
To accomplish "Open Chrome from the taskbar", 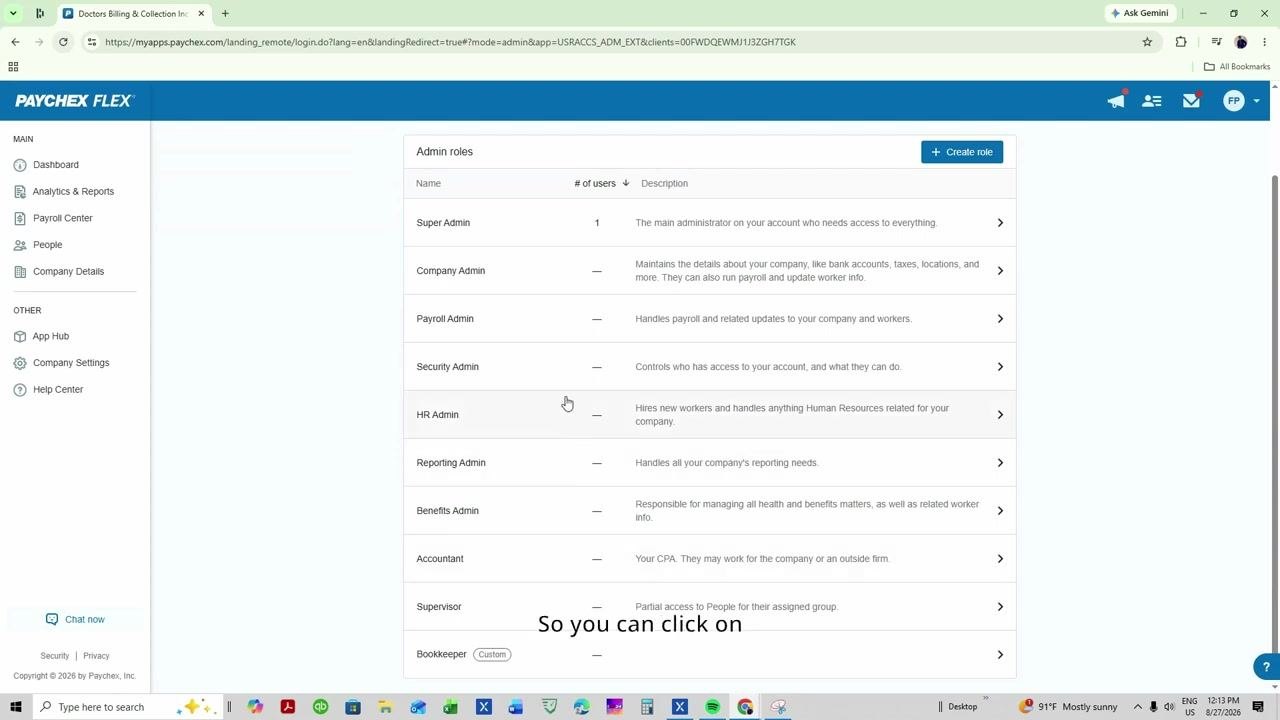I will point(745,707).
